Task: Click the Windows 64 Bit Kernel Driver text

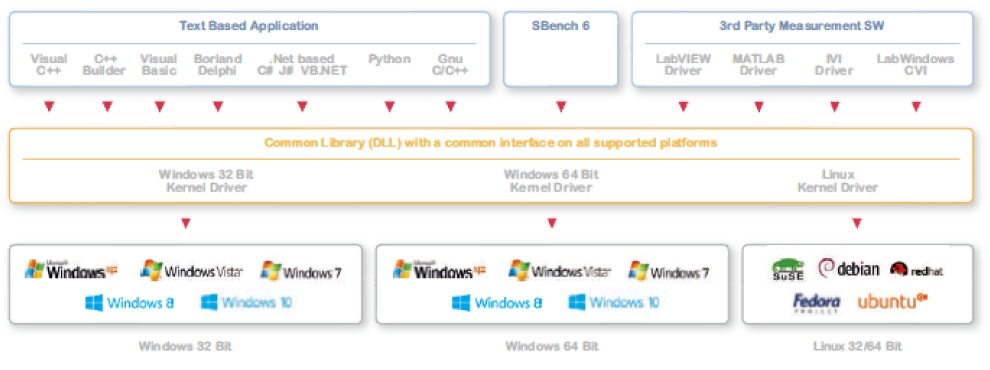Action: point(551,181)
